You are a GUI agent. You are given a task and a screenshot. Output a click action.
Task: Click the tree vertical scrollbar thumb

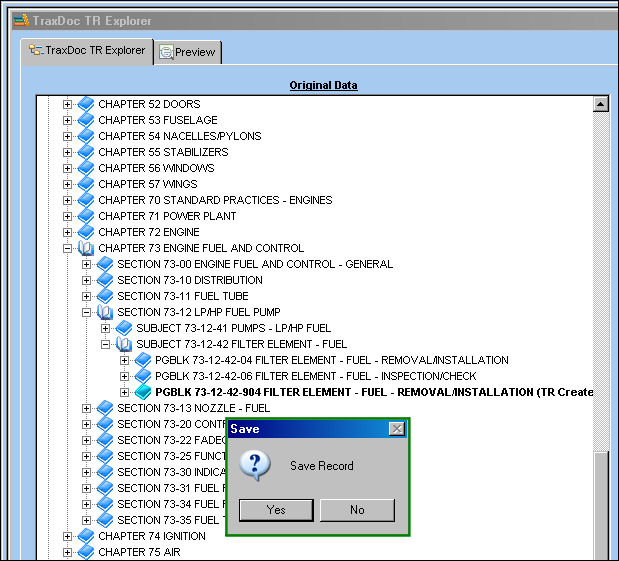(x=600, y=505)
